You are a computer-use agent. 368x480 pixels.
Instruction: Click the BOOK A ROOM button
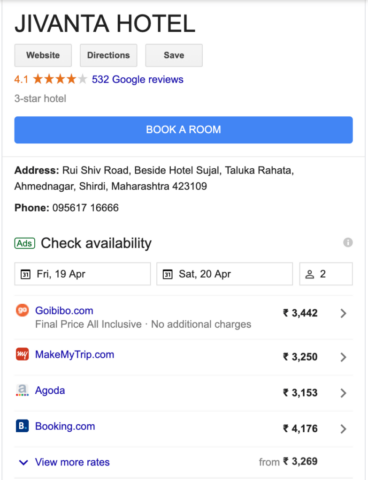point(183,130)
